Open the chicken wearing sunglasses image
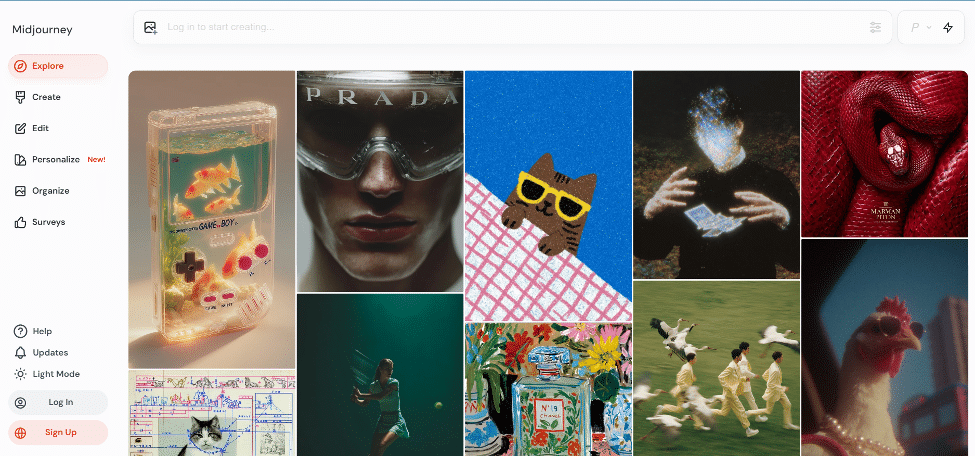This screenshot has width=977, height=456. 885,348
